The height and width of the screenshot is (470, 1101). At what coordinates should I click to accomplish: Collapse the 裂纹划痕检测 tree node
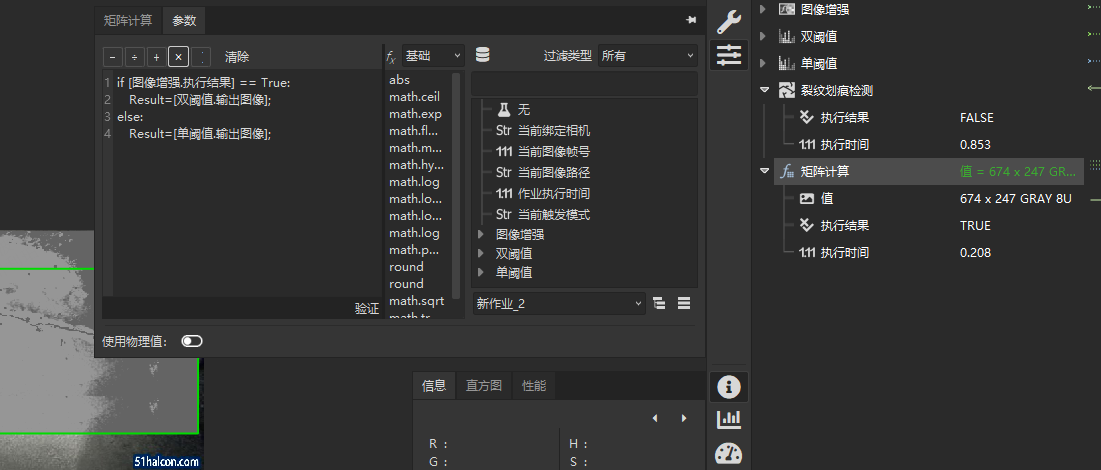764,90
